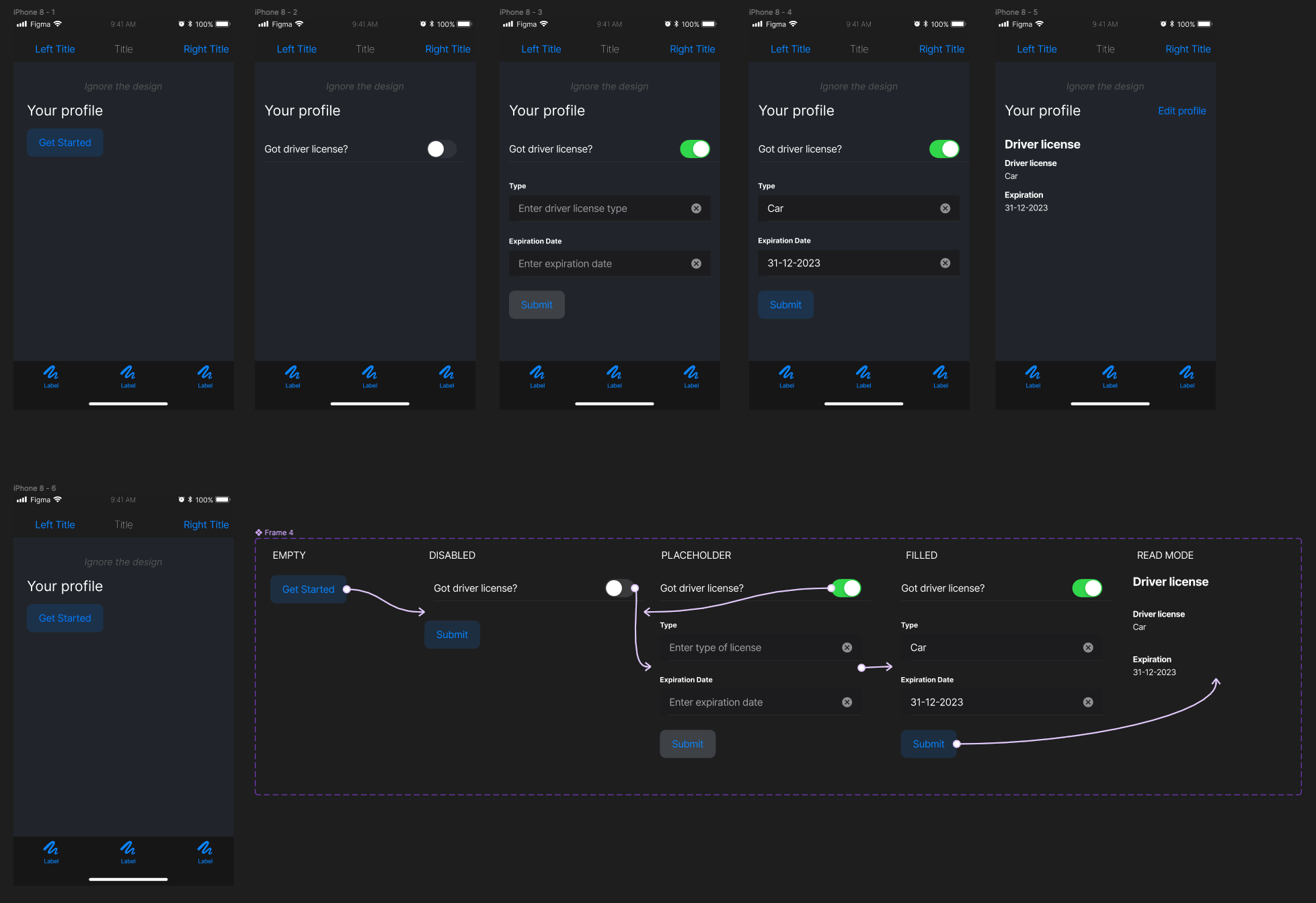
Task: Toggle driver license switch in PLACEHOLDER component
Action: click(x=846, y=588)
